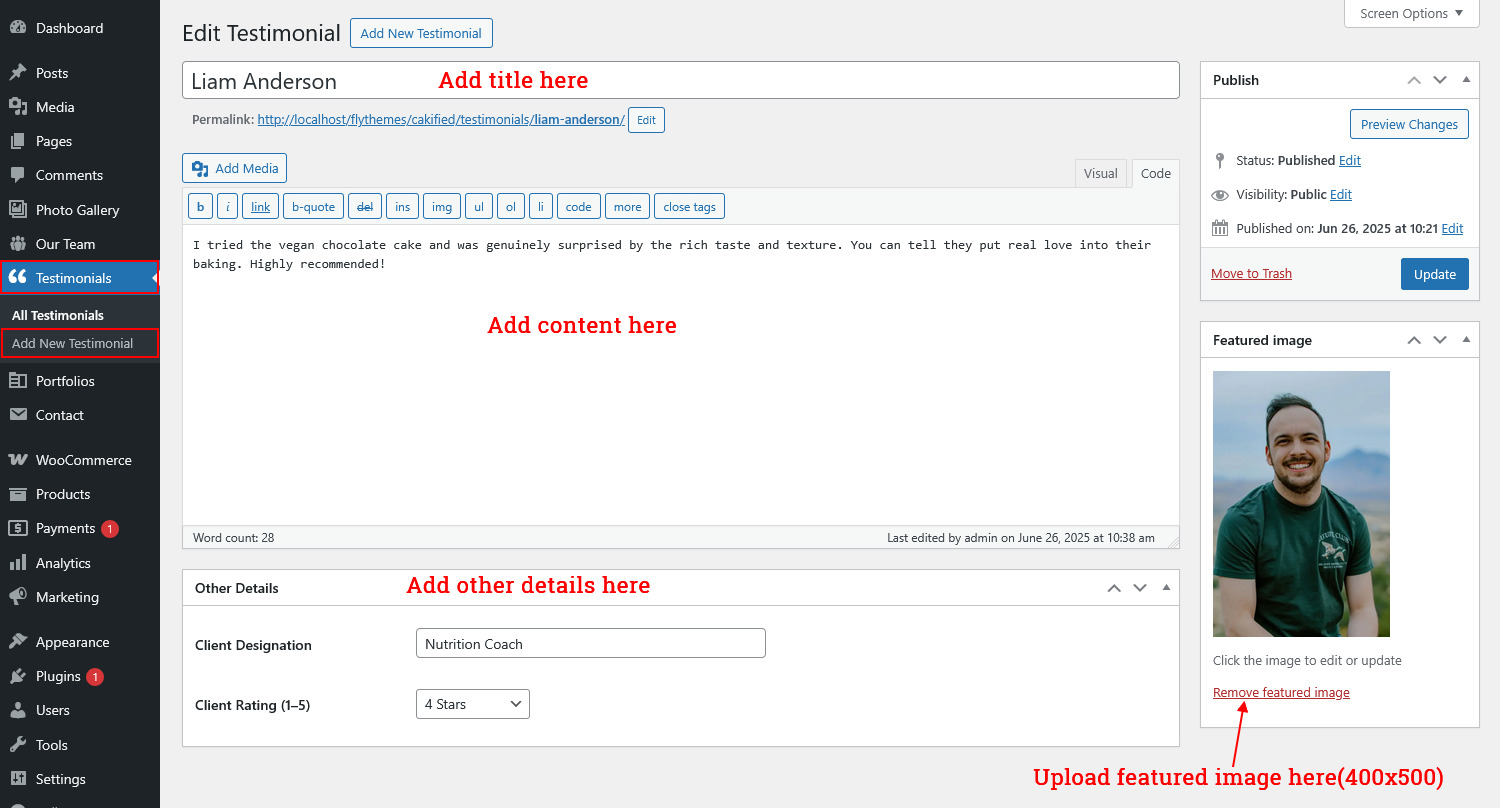Switch to the Visual editor tab
Screen dimensions: 1500x808
click(1100, 173)
